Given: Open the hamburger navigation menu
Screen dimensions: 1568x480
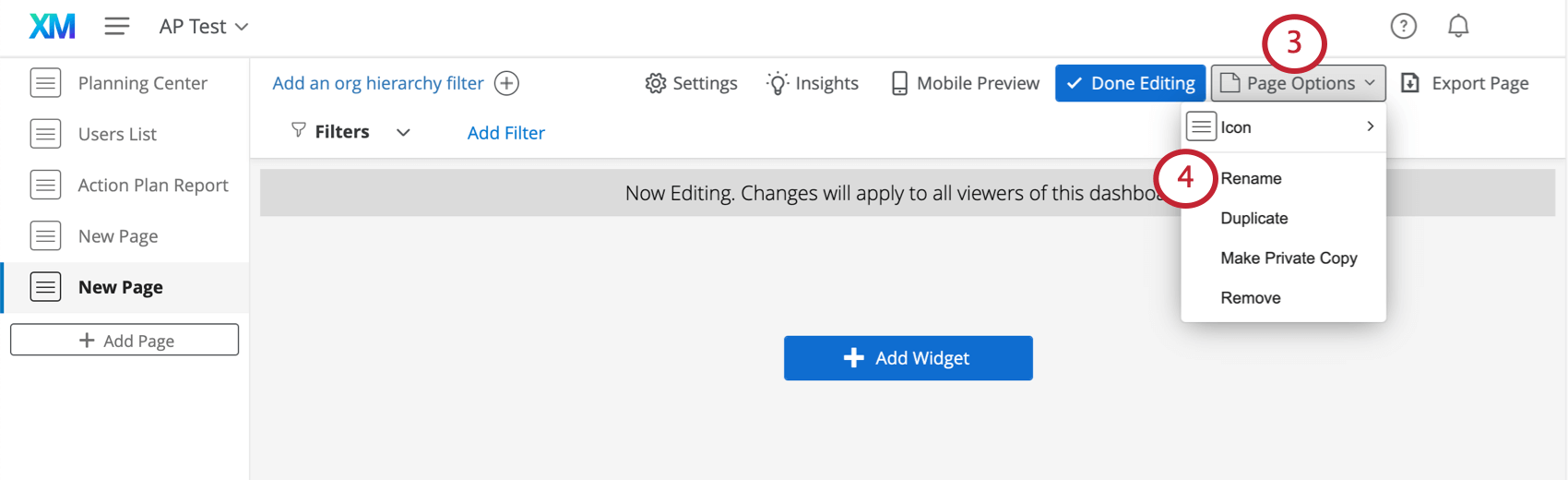Looking at the screenshot, I should [x=116, y=27].
